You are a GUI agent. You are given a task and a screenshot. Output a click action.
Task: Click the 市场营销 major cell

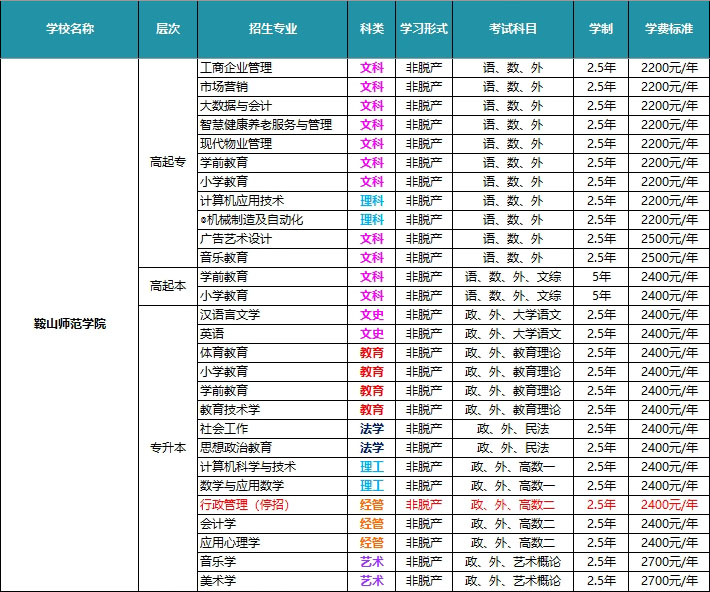click(x=273, y=87)
